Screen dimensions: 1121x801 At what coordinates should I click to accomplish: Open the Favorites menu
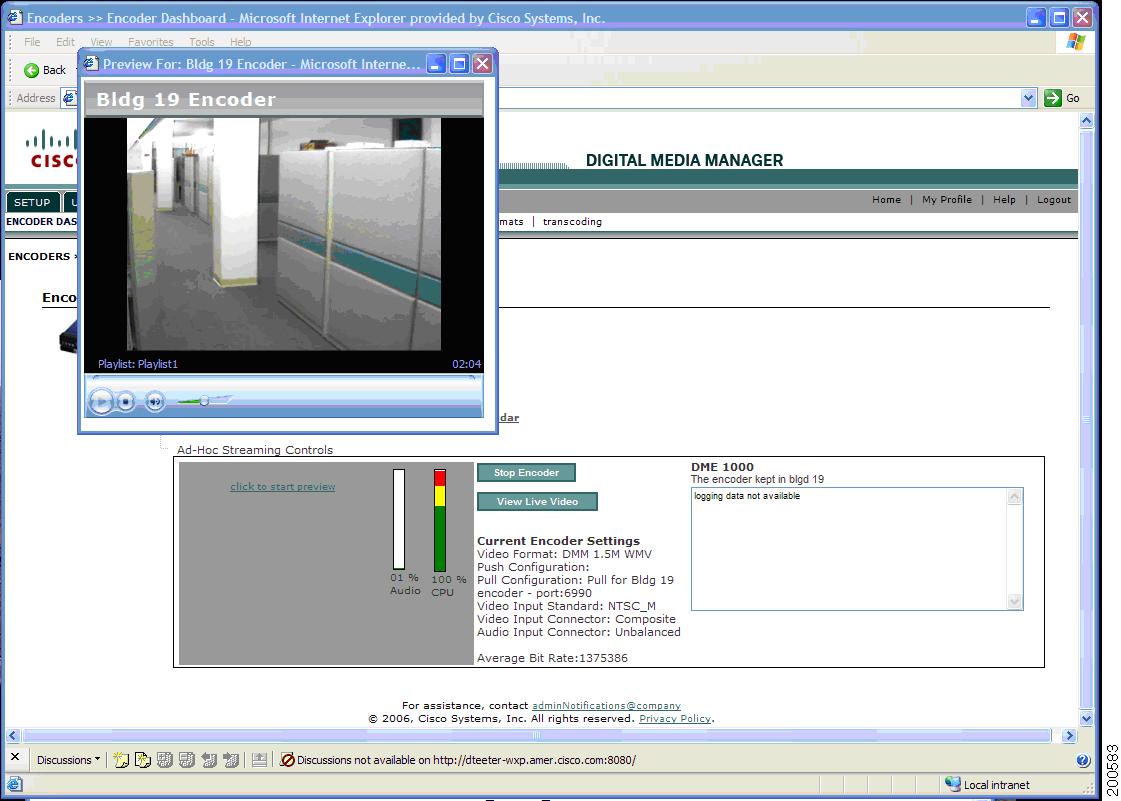[151, 41]
